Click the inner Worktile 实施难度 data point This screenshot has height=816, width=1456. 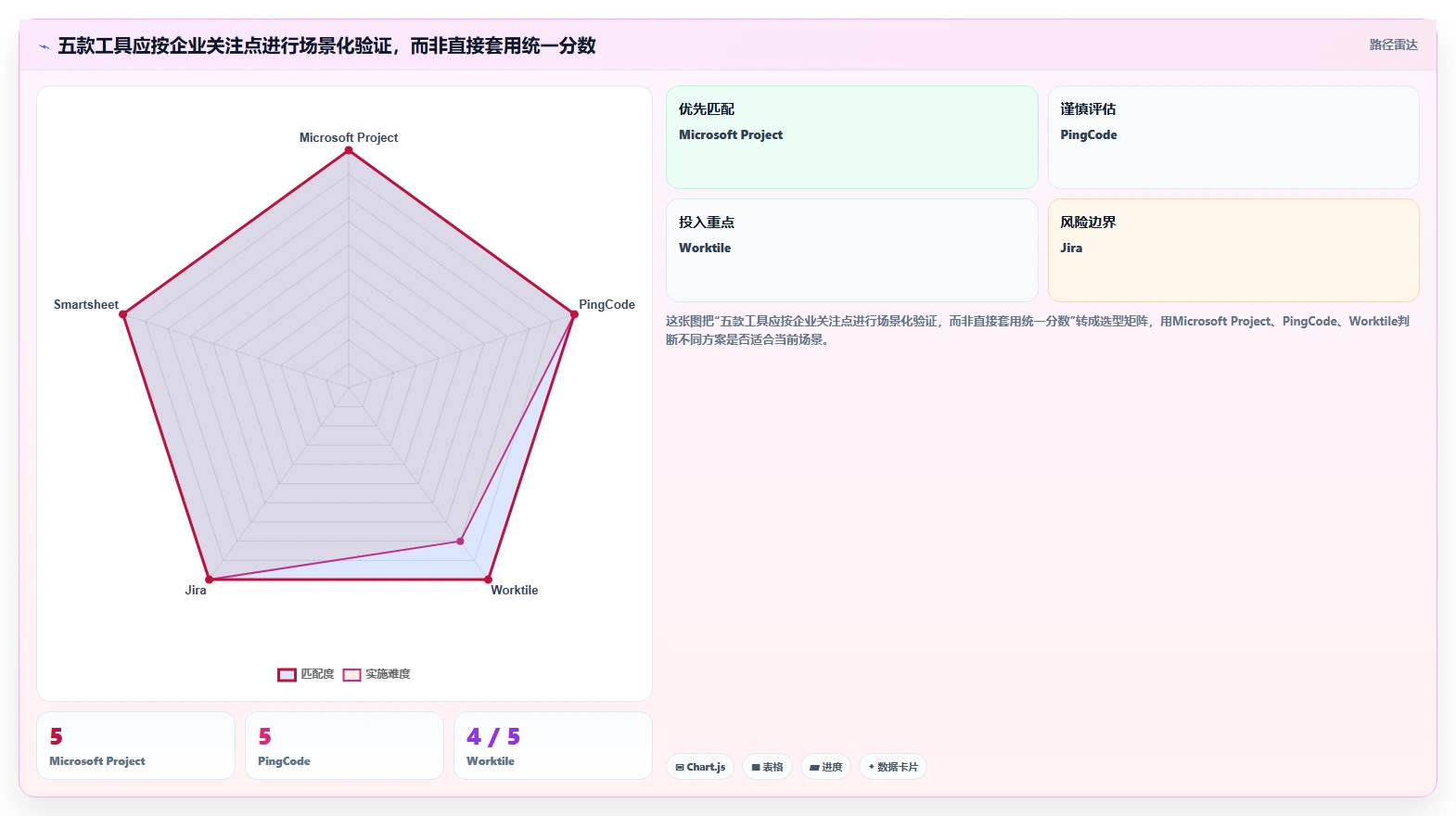click(x=460, y=541)
